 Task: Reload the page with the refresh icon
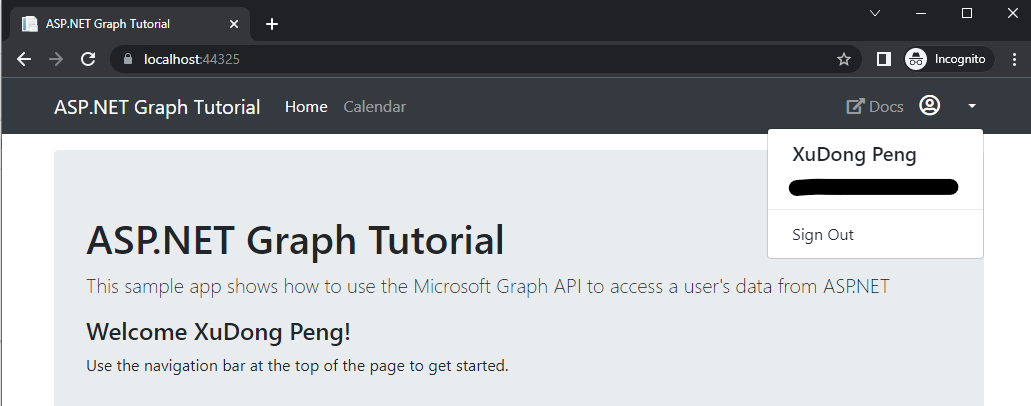88,59
